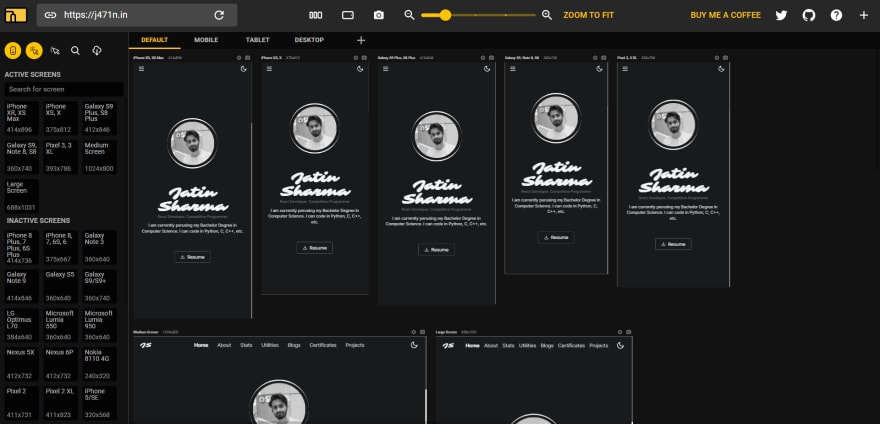Select inactive iPhone 5/SE screen tile
Screen dimensions: 880x424
click(x=100, y=403)
